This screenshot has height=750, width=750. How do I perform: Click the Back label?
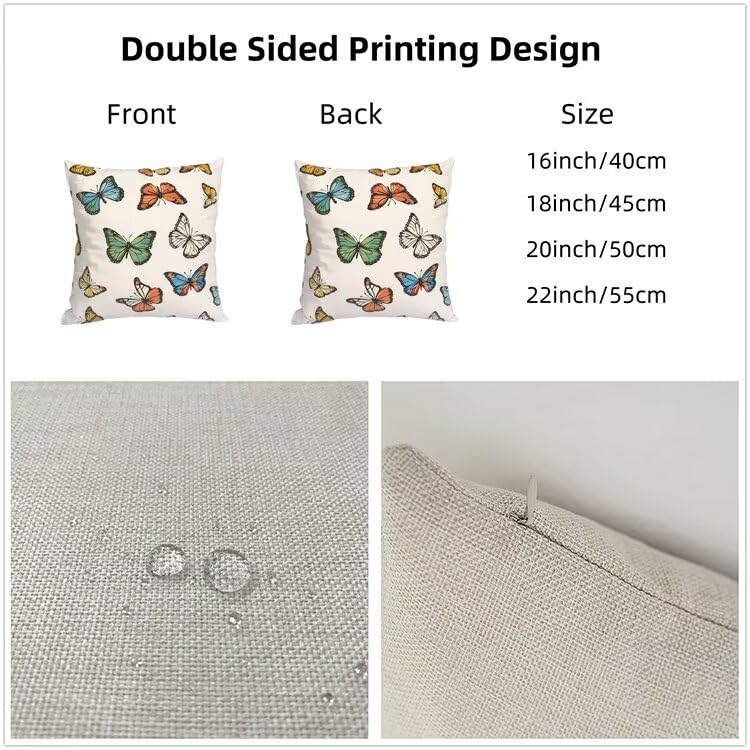coord(351,114)
